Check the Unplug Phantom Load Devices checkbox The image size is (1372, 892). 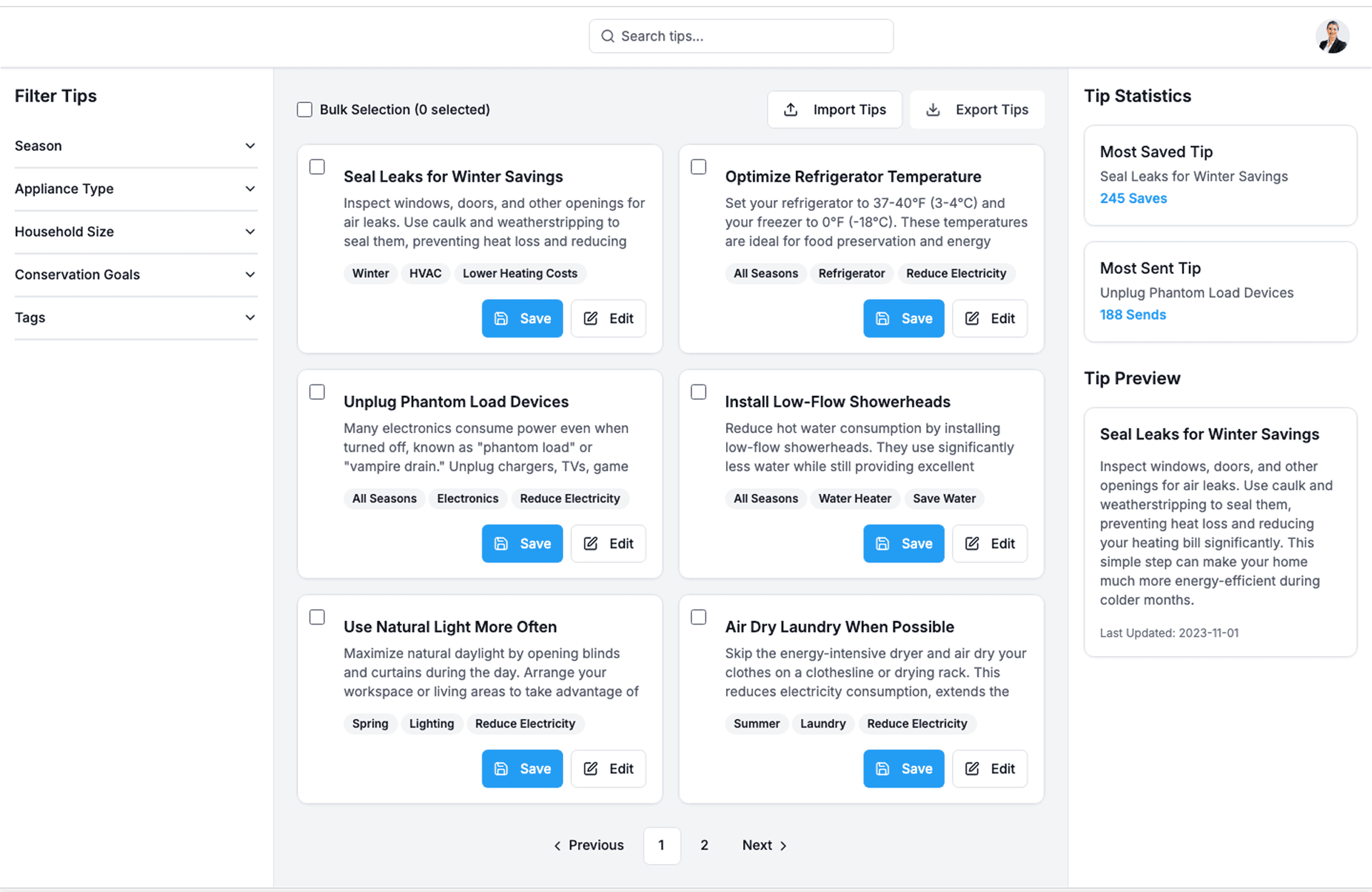pos(317,392)
